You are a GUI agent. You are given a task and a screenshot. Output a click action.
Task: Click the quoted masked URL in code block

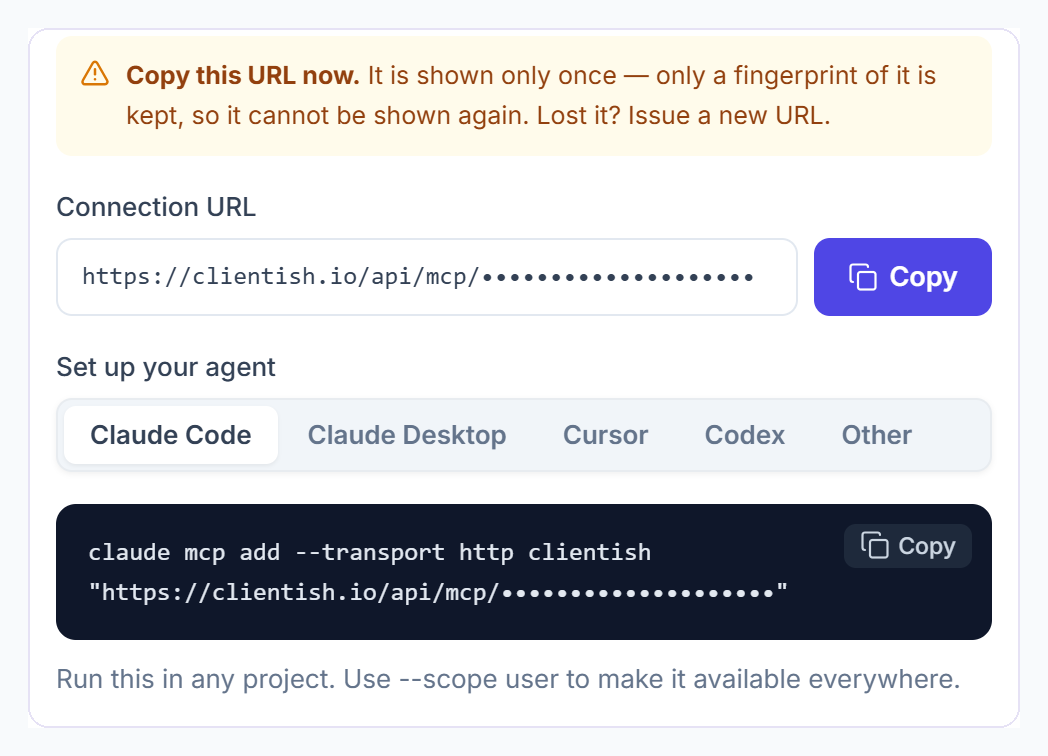pos(438,592)
